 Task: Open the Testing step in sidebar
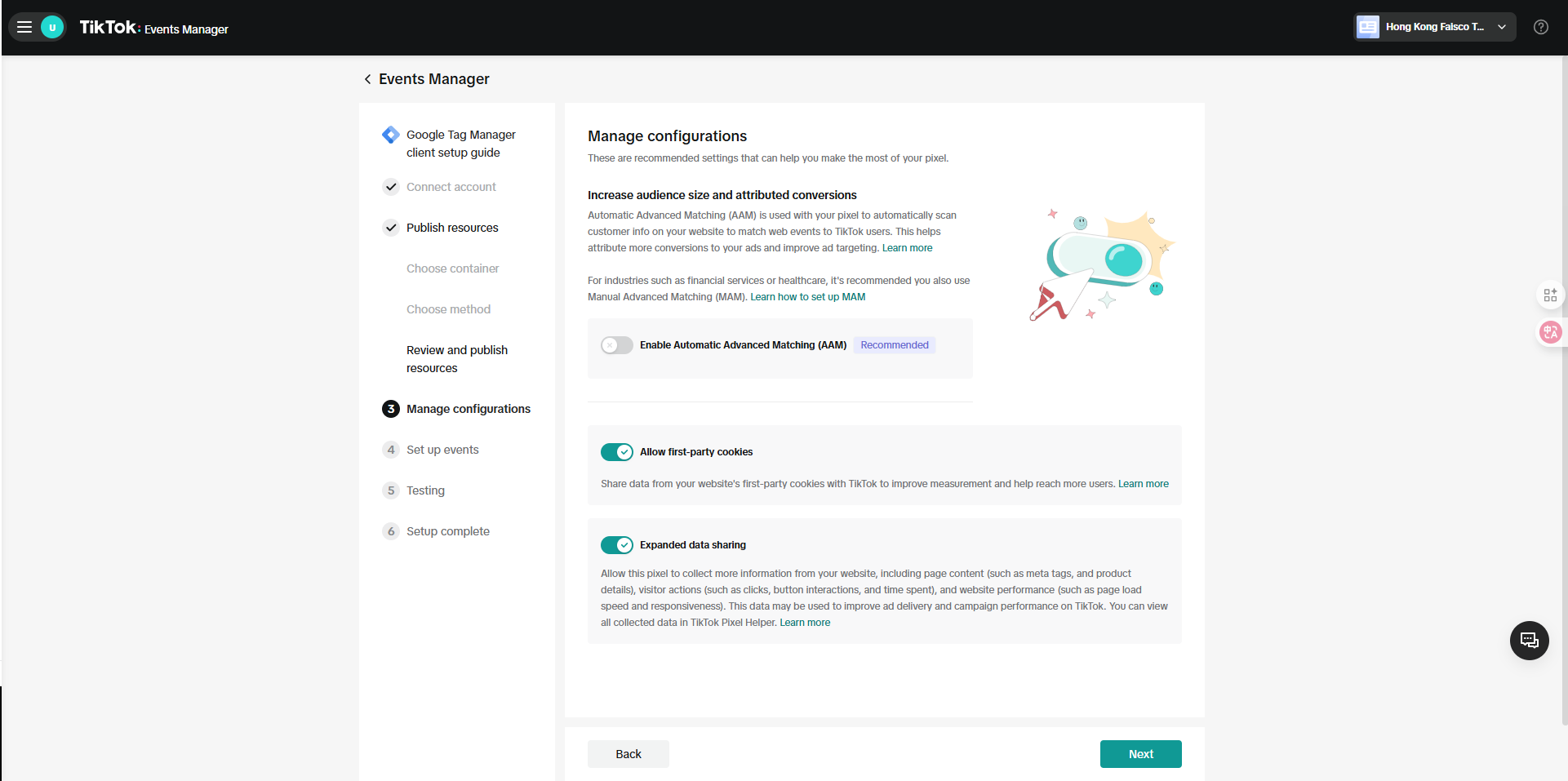pyautogui.click(x=425, y=490)
